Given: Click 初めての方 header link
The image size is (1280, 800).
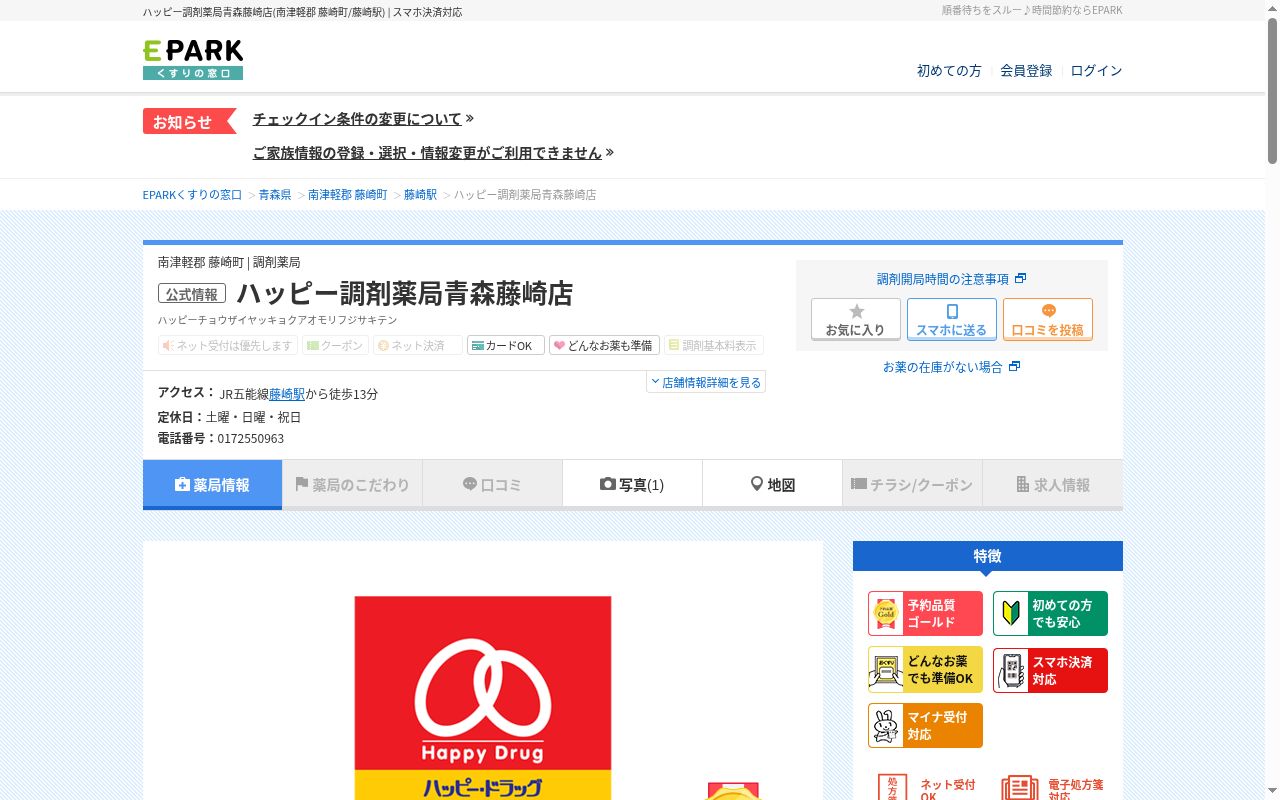Looking at the screenshot, I should [x=949, y=71].
